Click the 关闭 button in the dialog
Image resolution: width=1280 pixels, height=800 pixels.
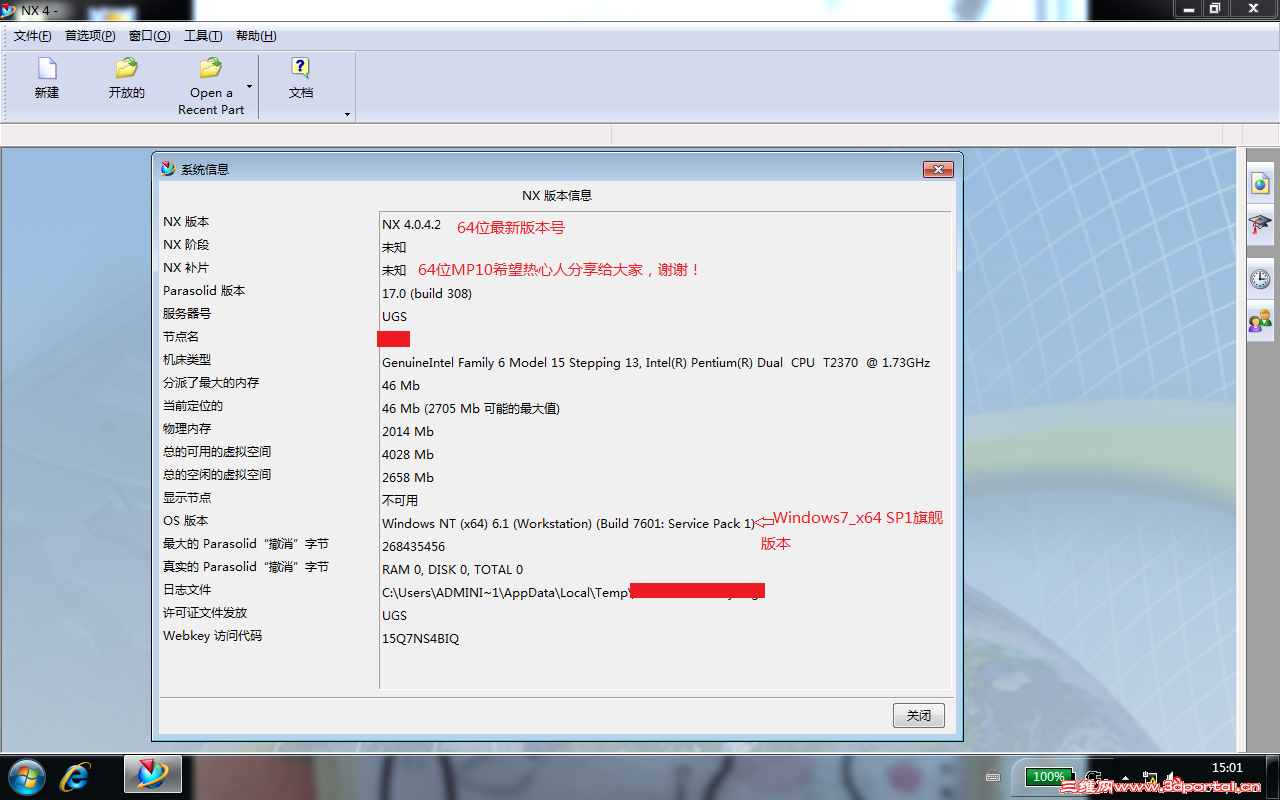(x=919, y=716)
